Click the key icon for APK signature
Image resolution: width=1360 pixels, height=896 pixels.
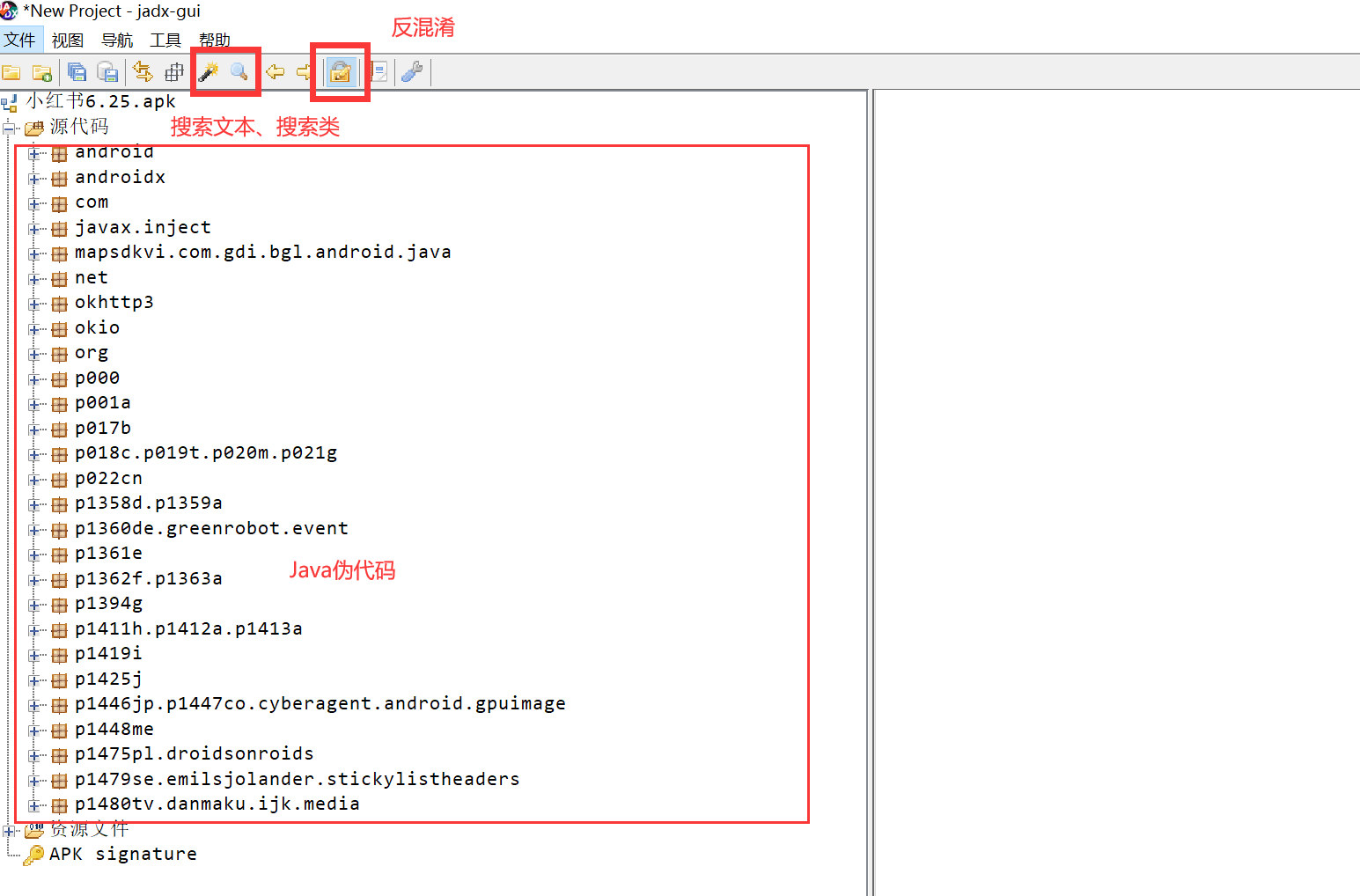[x=33, y=855]
